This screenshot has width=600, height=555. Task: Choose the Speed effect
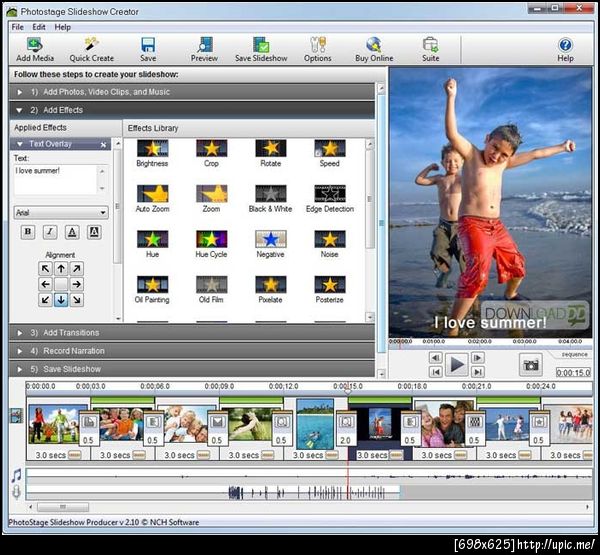point(329,153)
